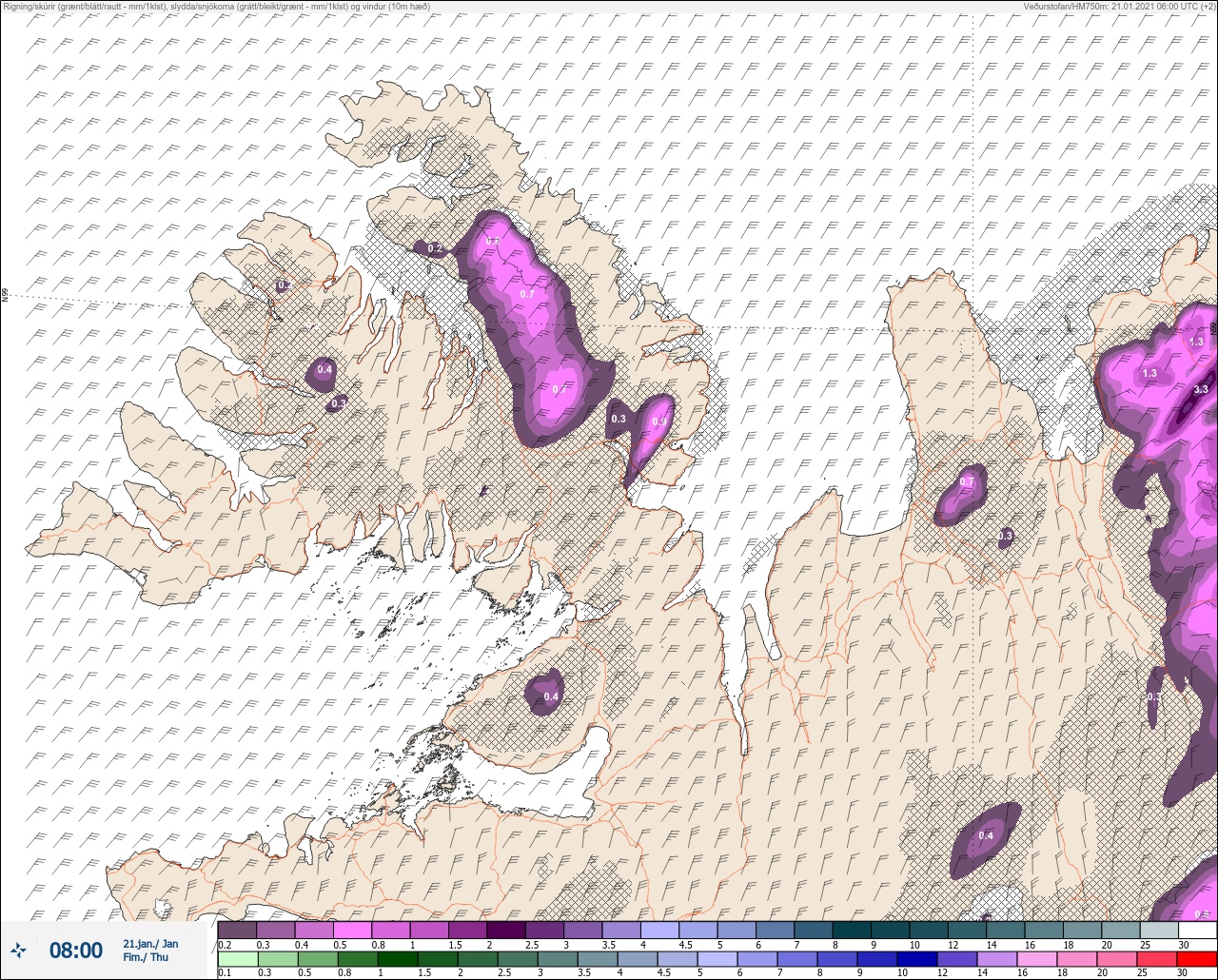Pick the upper legend swatch labeled 0.5

pos(352,930)
